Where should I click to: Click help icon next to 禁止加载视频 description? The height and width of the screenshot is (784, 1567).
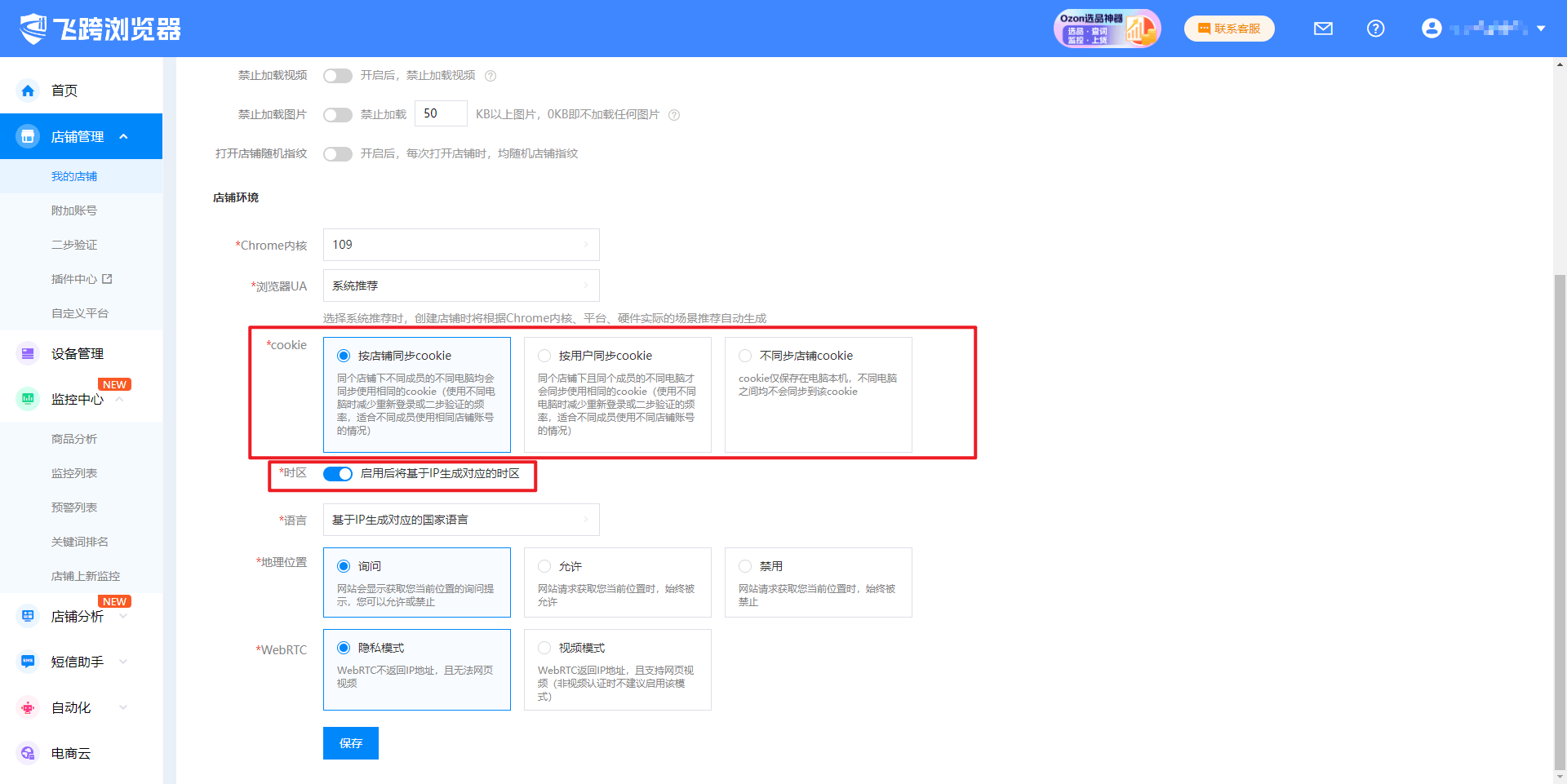coord(491,76)
